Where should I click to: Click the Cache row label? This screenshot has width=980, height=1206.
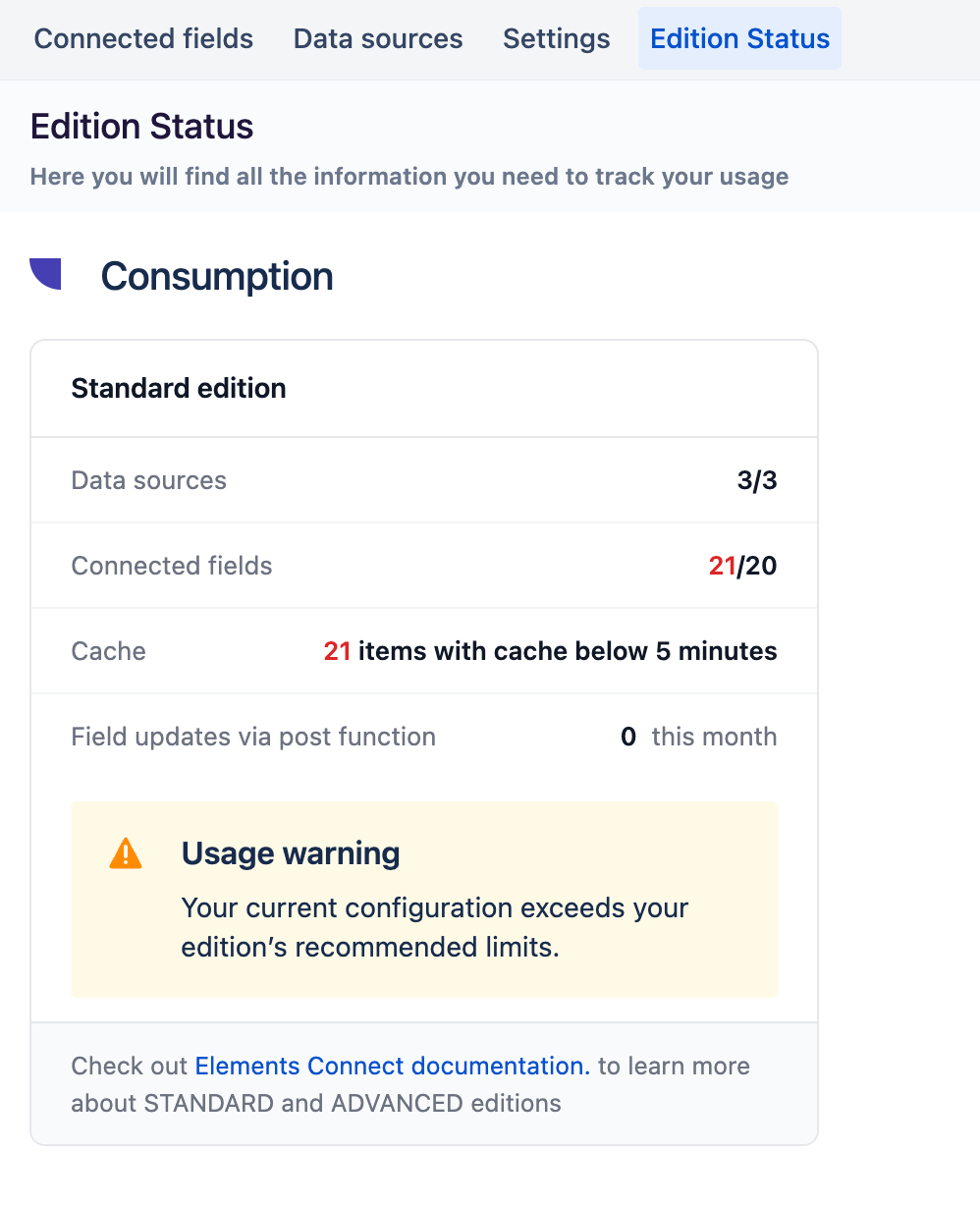(x=109, y=651)
